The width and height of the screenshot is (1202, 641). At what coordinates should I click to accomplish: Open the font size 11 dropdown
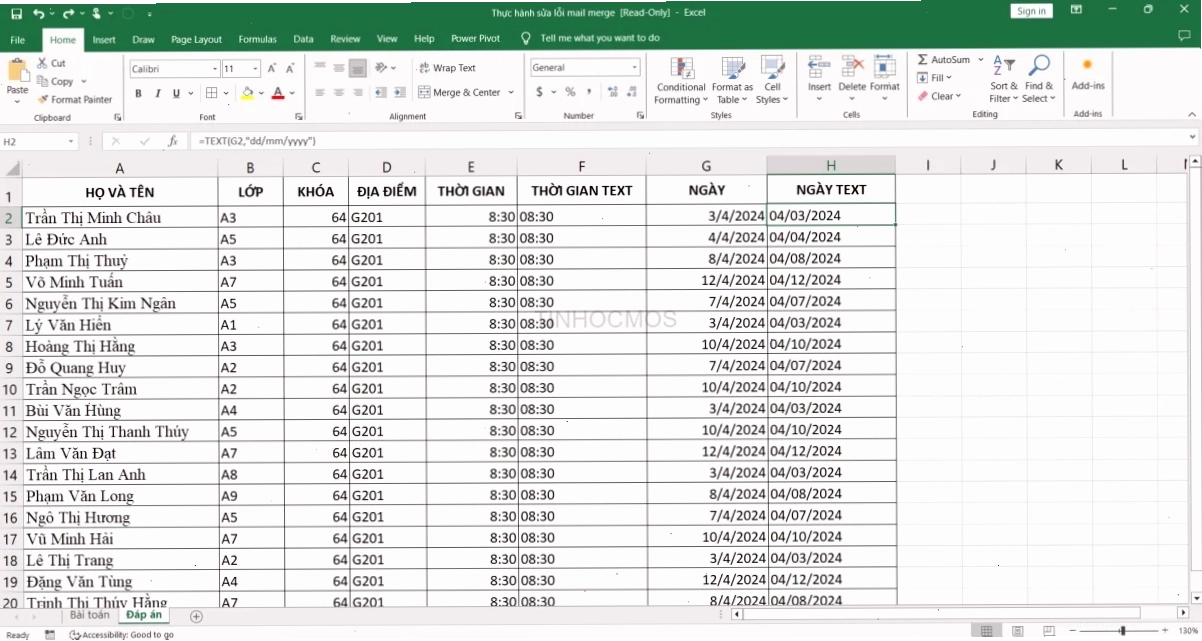click(x=256, y=69)
